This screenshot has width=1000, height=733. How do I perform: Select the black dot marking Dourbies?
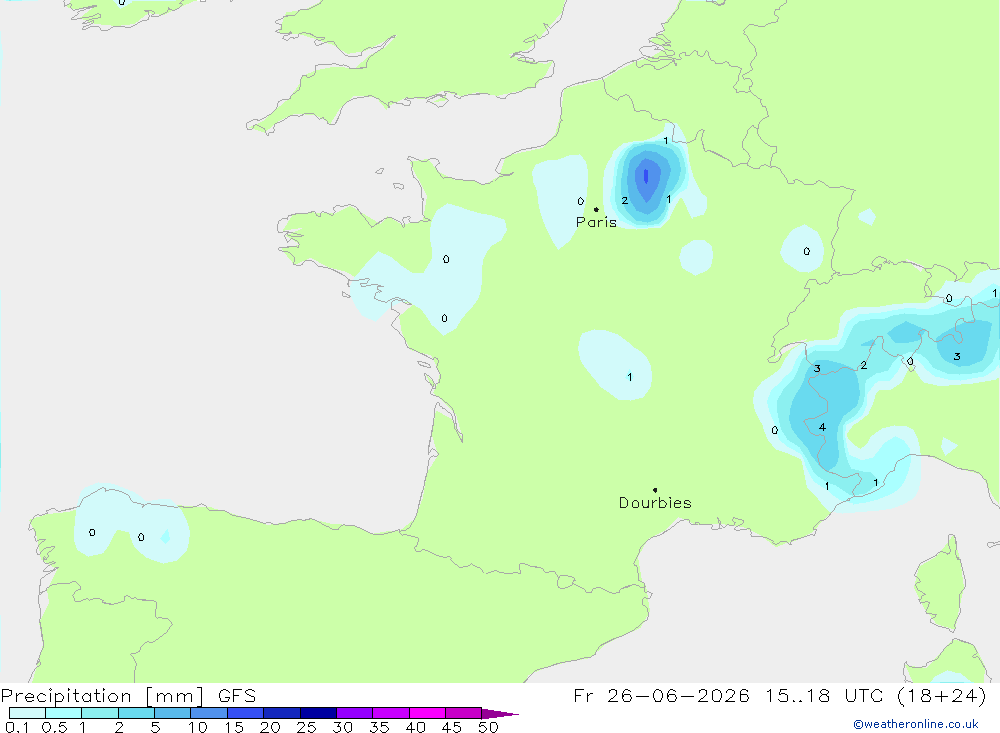click(x=655, y=490)
